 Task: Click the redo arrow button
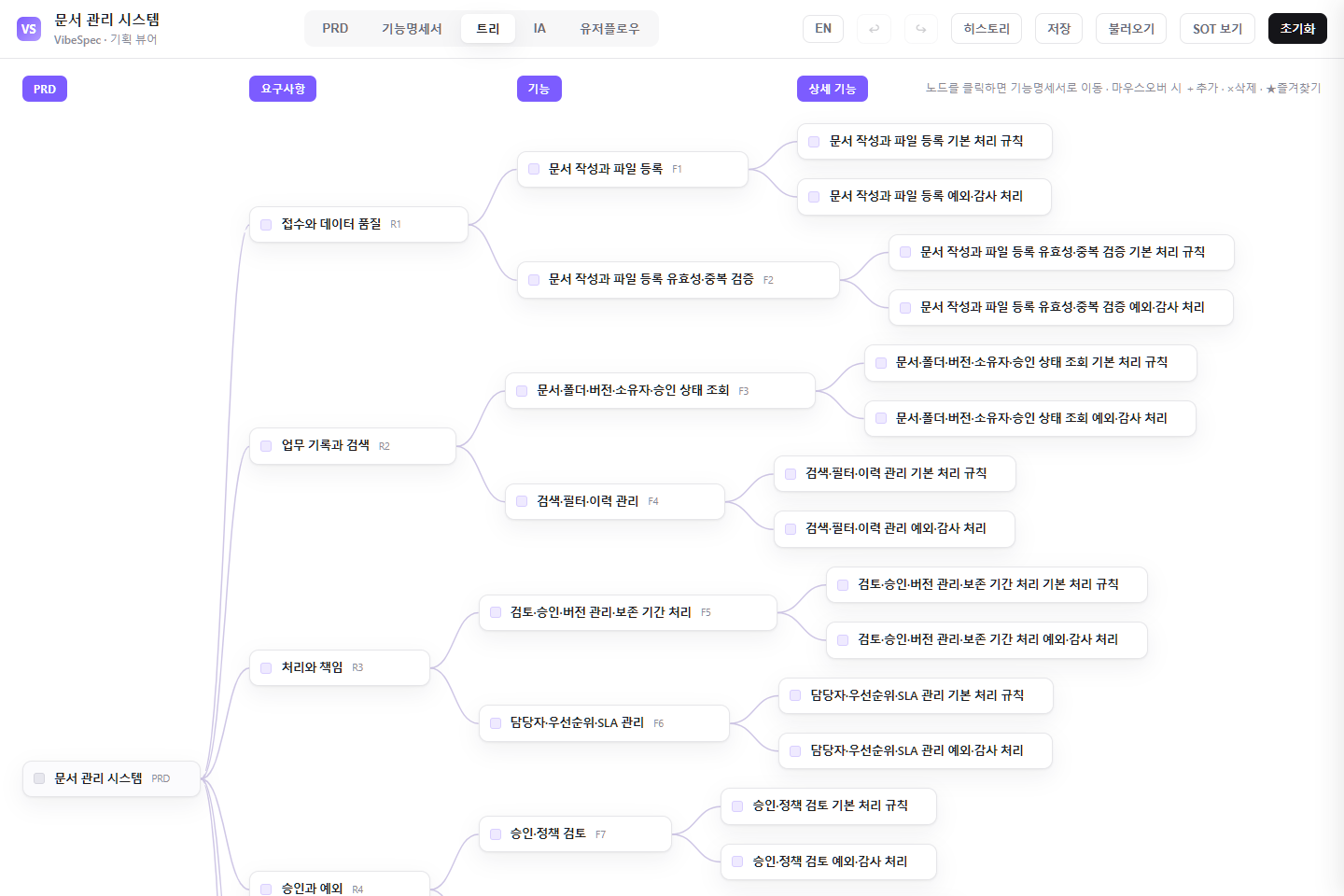(x=920, y=29)
